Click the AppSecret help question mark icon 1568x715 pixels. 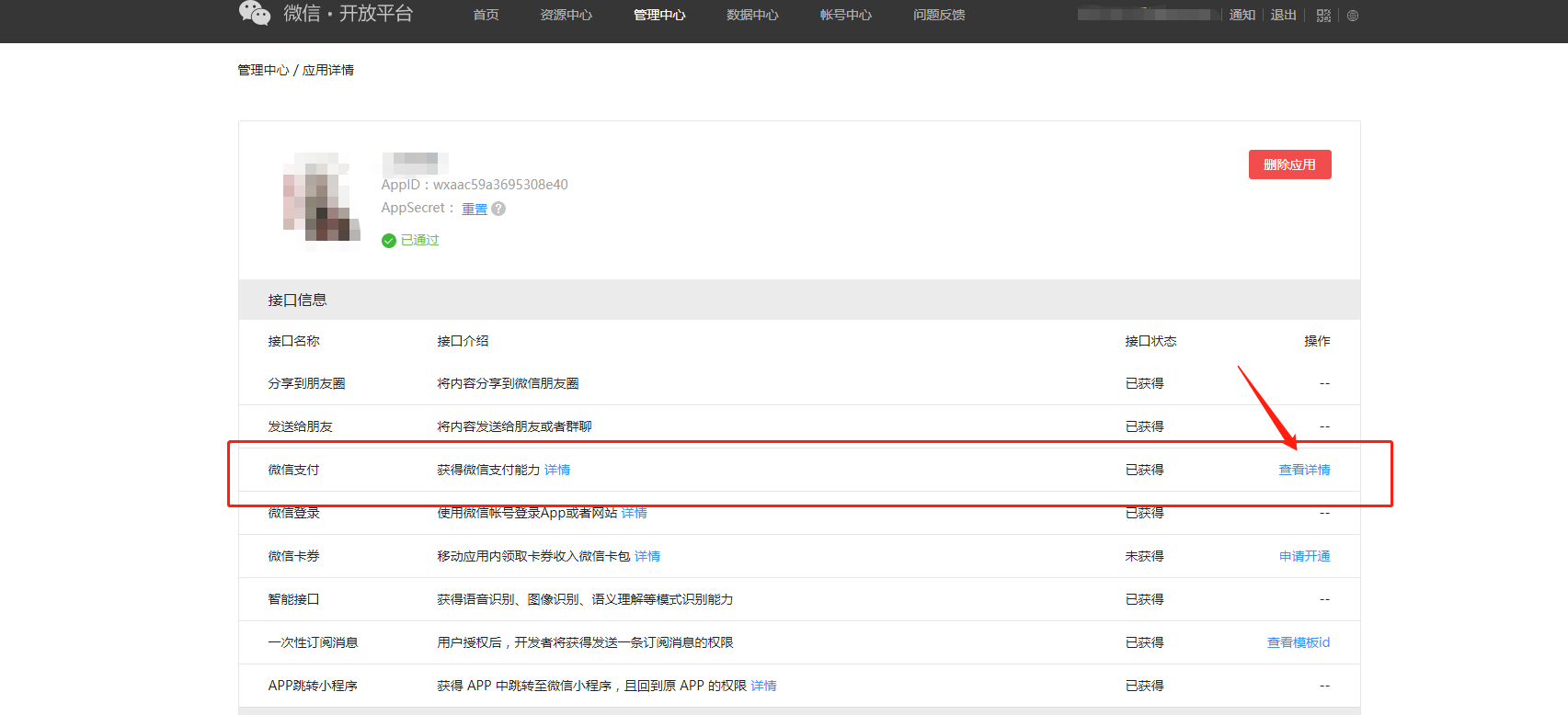[x=498, y=209]
